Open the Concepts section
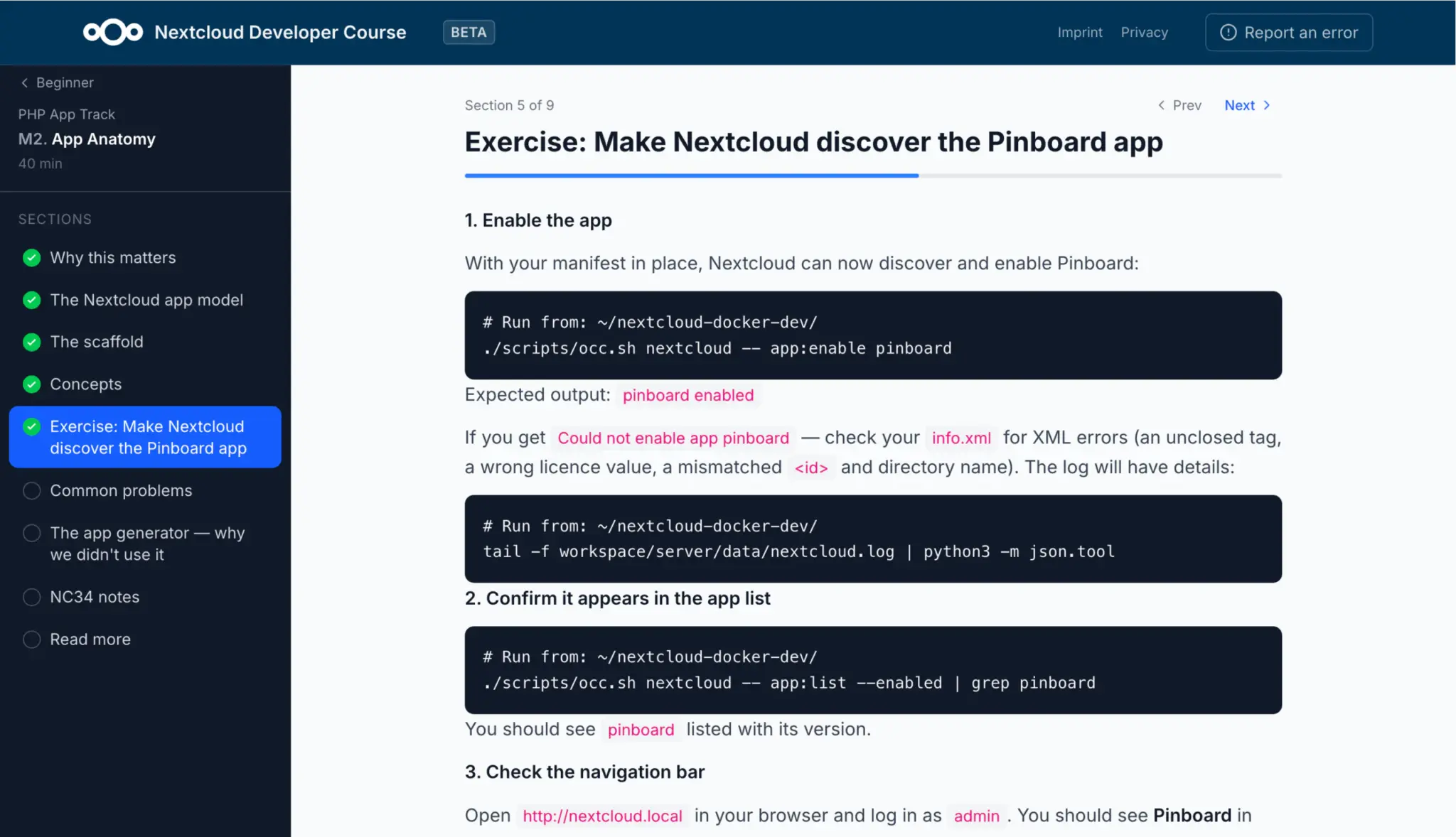The image size is (1456, 837). pos(145,384)
